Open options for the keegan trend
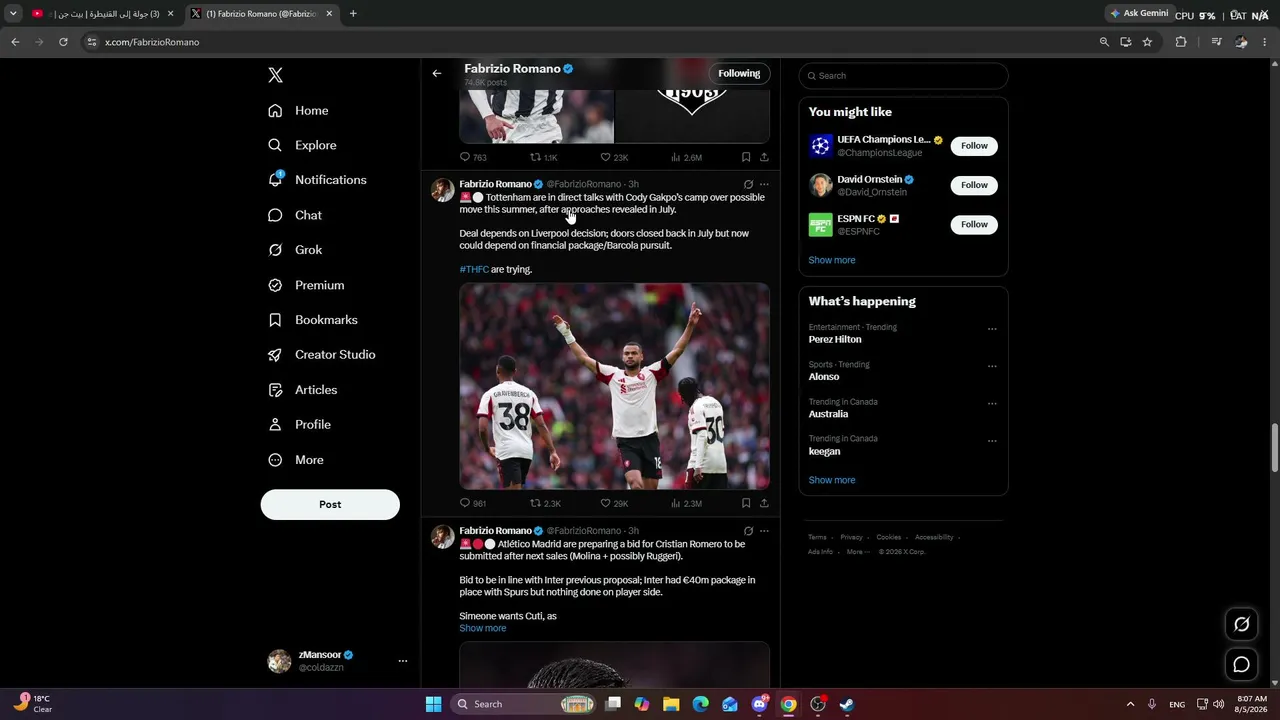Screen dimensions: 1280x720 [x=992, y=441]
